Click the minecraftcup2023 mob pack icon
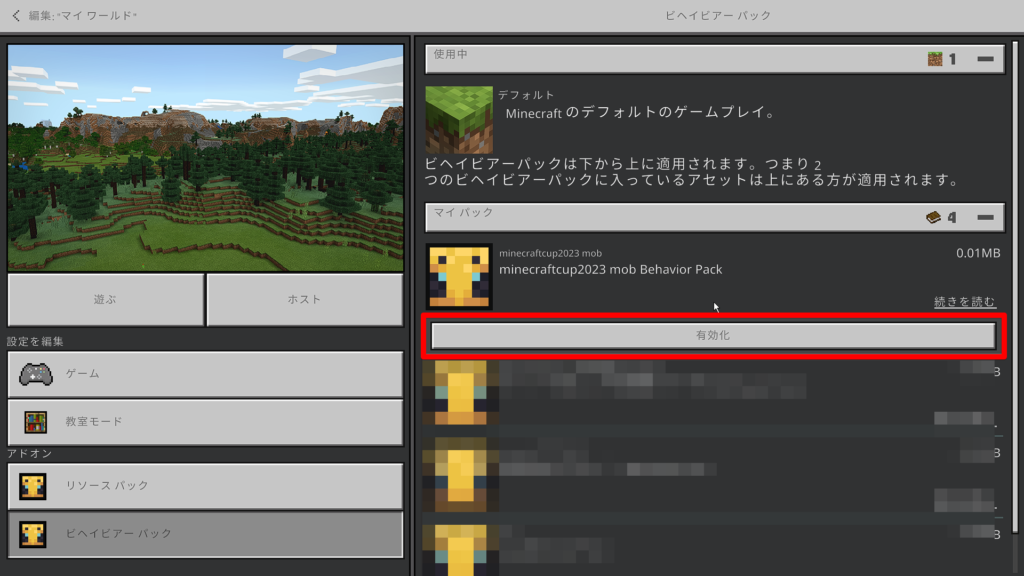The width and height of the screenshot is (1024, 576). pyautogui.click(x=459, y=277)
